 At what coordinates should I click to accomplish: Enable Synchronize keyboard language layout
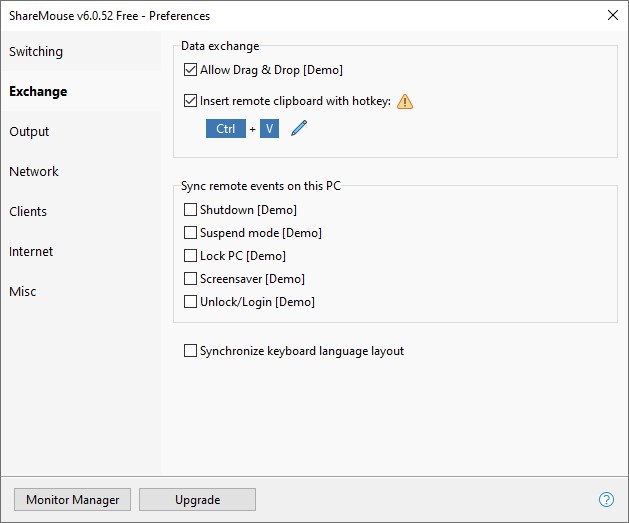[x=191, y=351]
